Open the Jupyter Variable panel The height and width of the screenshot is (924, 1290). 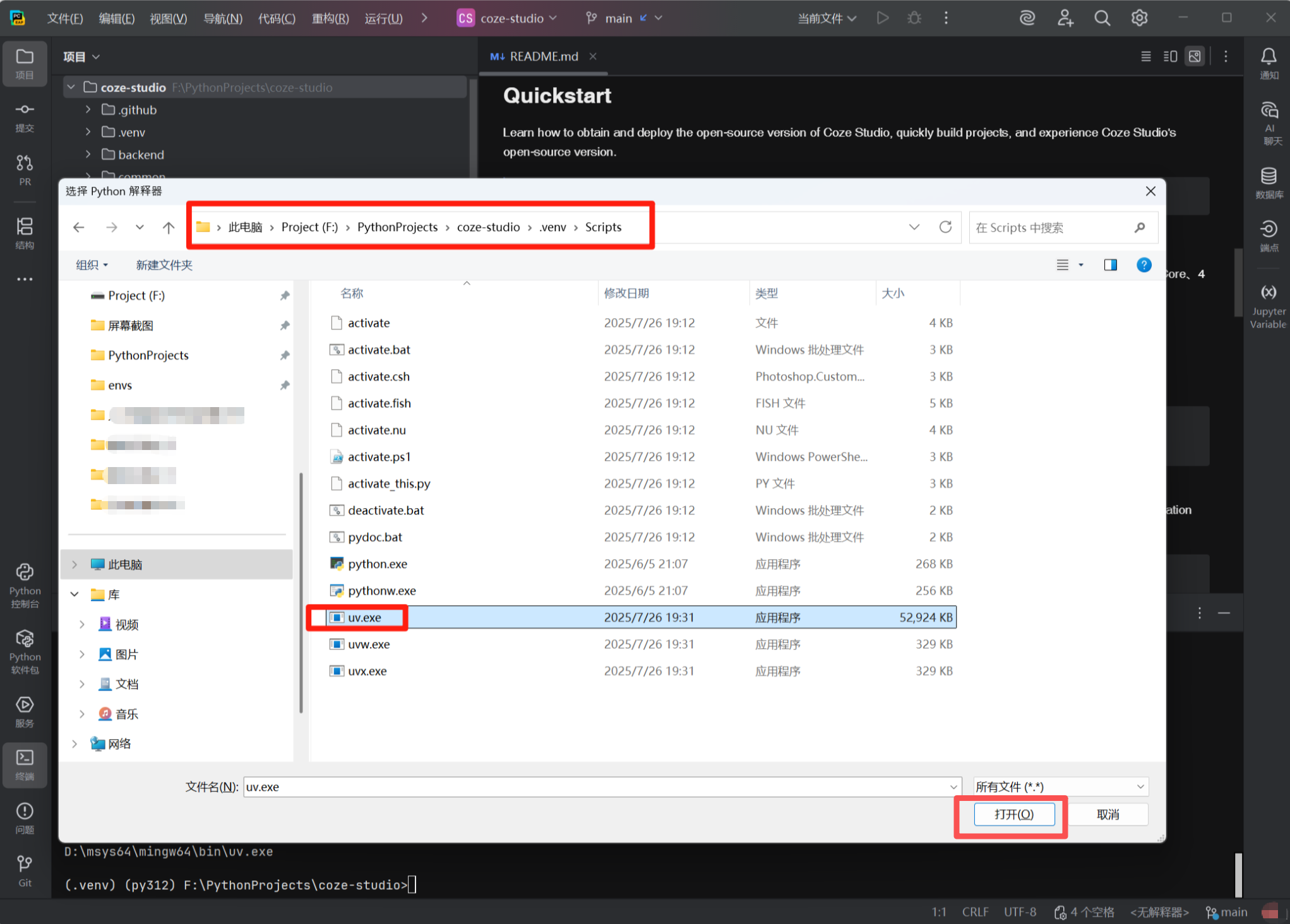[x=1268, y=305]
